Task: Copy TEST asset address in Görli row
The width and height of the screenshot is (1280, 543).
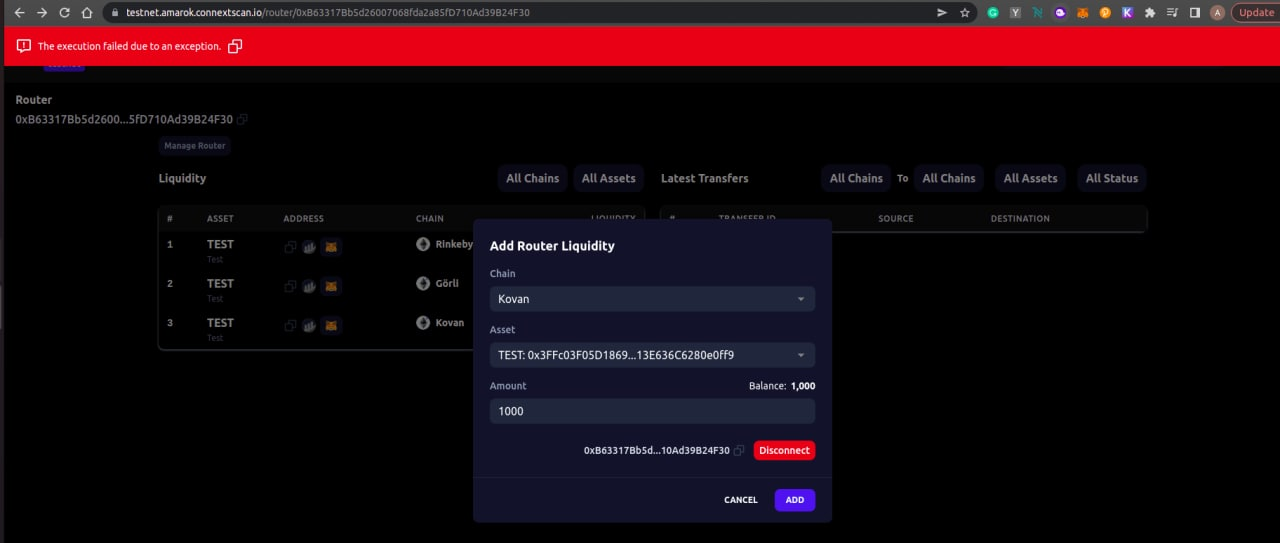Action: tap(290, 286)
